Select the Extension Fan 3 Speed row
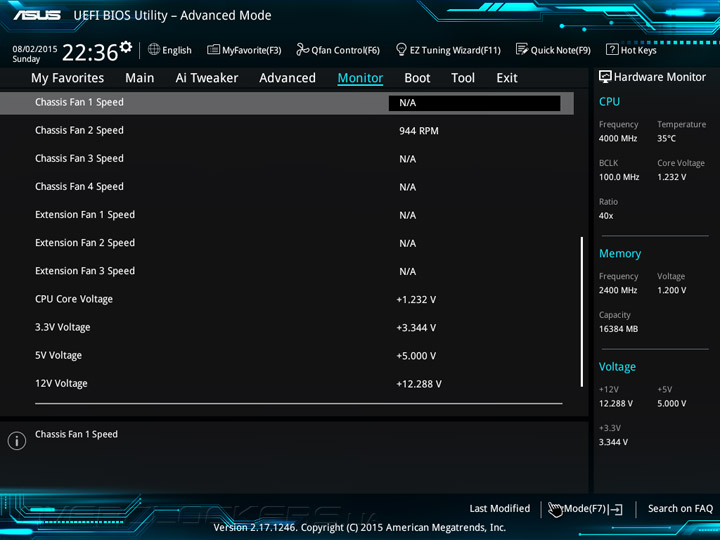The width and height of the screenshot is (720, 540). pyautogui.click(x=287, y=271)
